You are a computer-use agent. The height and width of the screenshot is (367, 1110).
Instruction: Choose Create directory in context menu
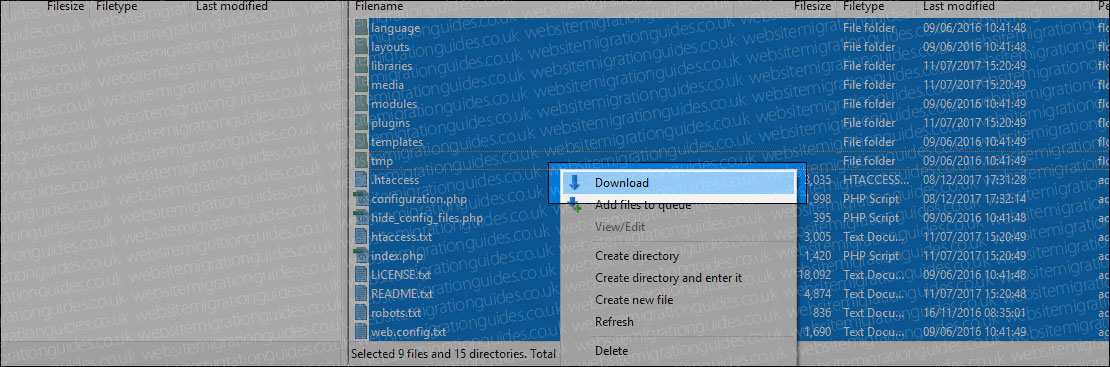tap(636, 256)
